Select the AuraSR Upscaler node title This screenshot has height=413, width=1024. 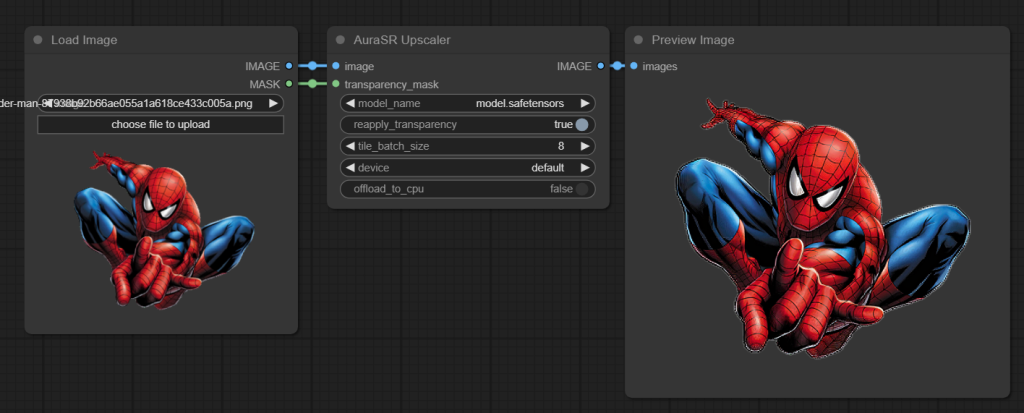coord(402,40)
